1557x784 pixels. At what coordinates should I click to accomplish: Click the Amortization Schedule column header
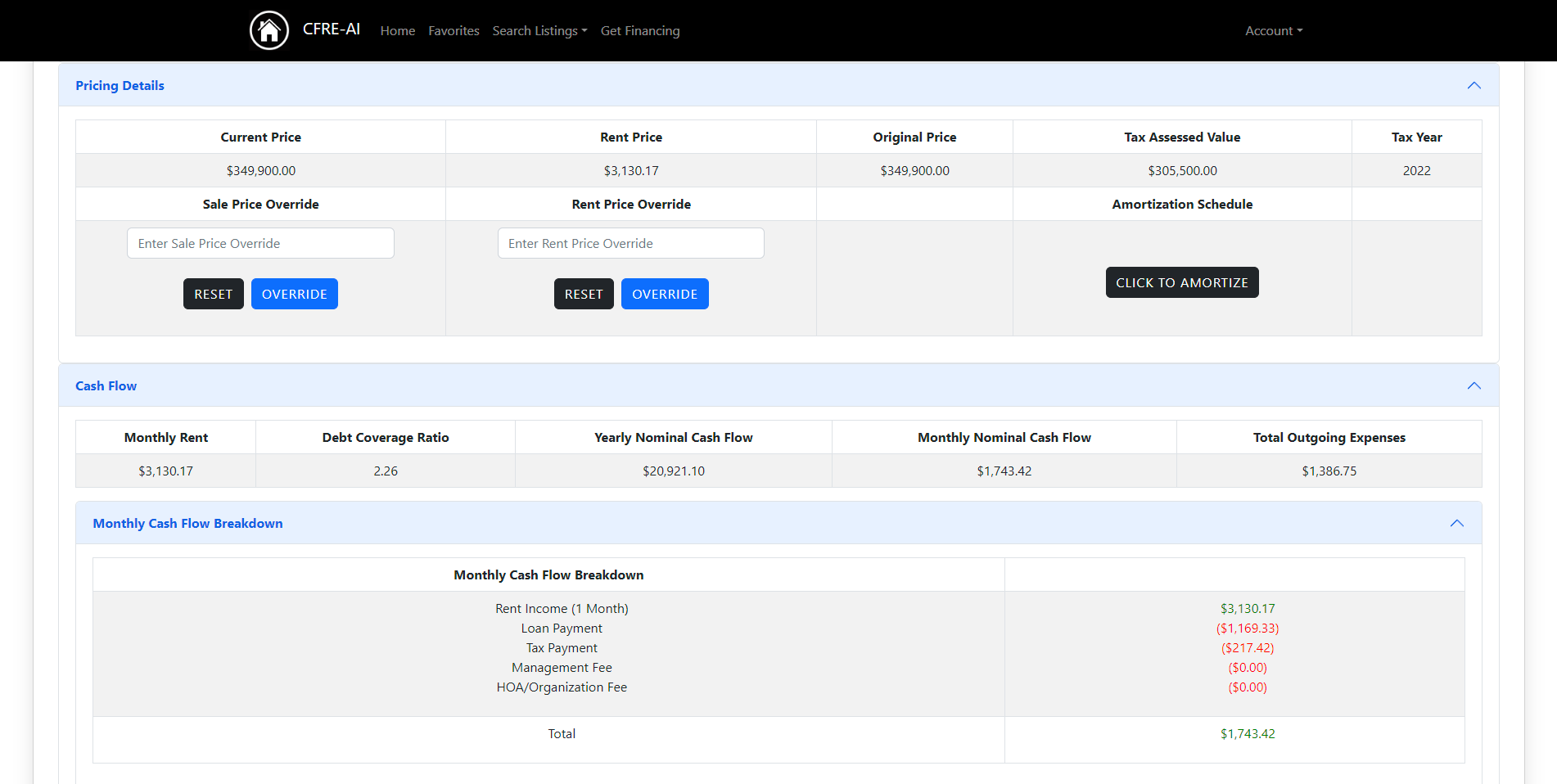(x=1182, y=205)
